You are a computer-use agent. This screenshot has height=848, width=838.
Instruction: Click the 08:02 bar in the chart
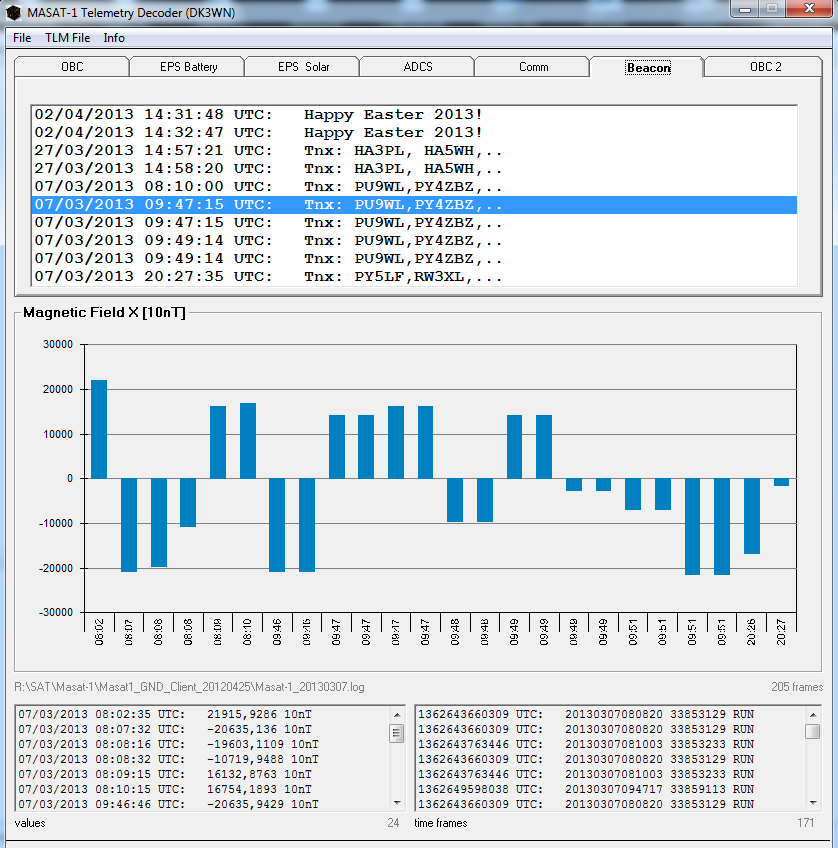click(99, 429)
